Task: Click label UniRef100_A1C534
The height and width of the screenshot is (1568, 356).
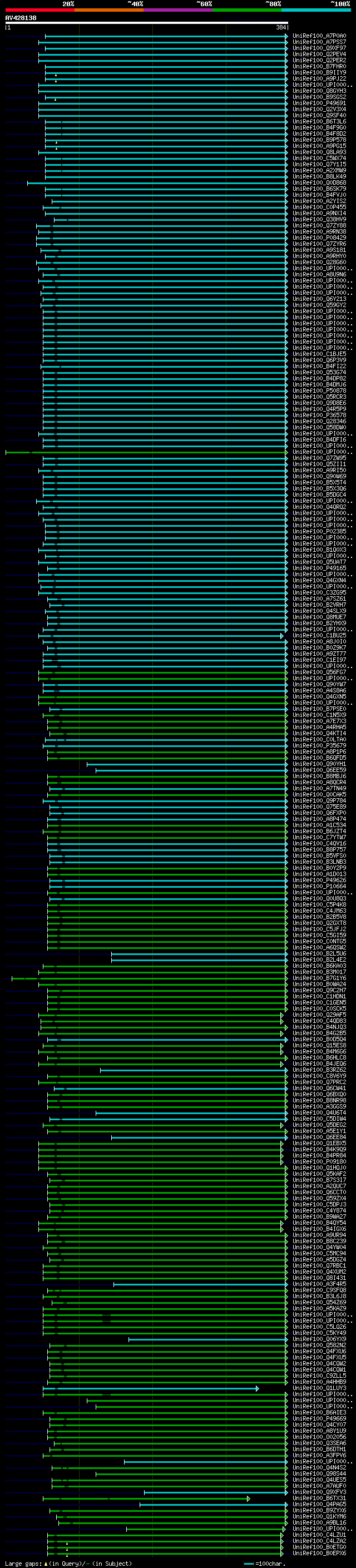Action: (x=319, y=825)
